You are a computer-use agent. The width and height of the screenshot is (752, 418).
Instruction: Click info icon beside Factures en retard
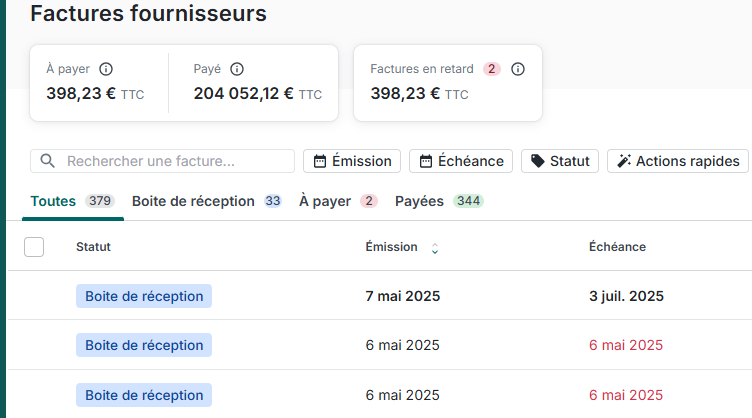(518, 69)
